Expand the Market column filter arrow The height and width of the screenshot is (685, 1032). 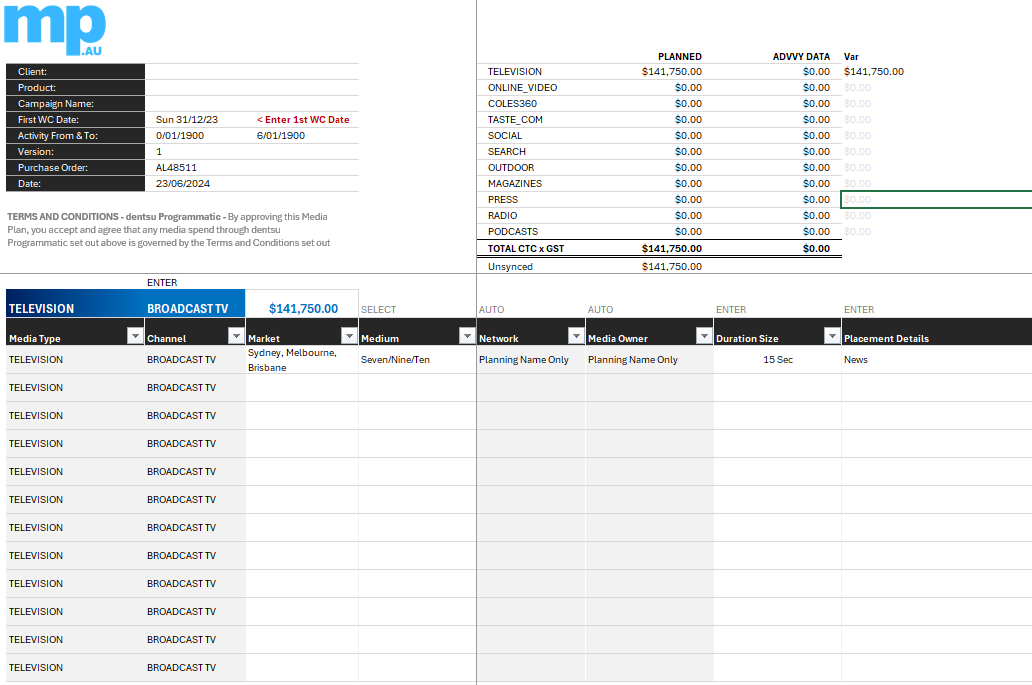(349, 336)
